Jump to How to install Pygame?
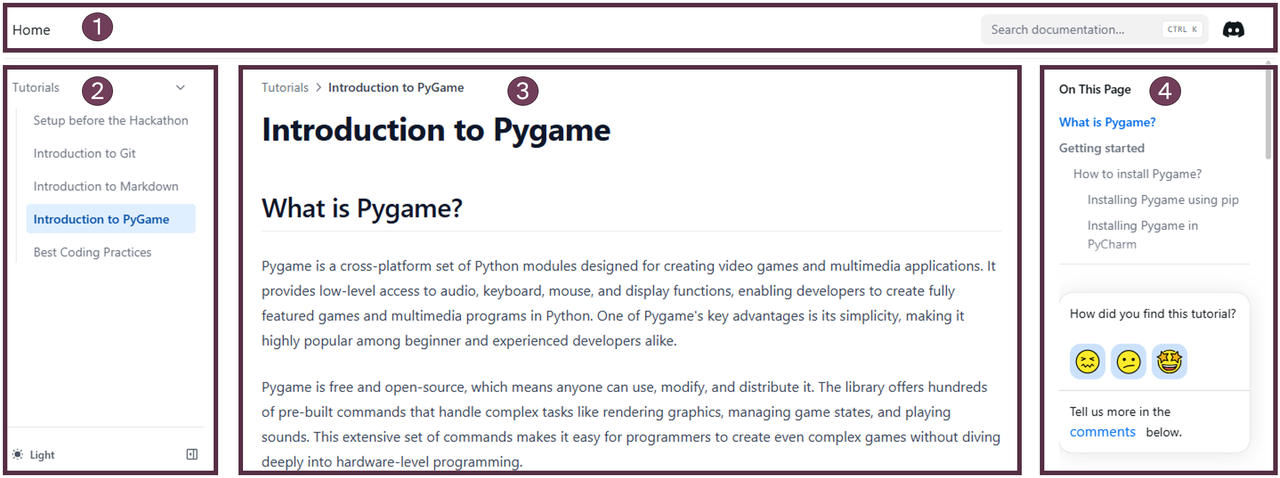This screenshot has height=478, width=1280. [x=1138, y=174]
